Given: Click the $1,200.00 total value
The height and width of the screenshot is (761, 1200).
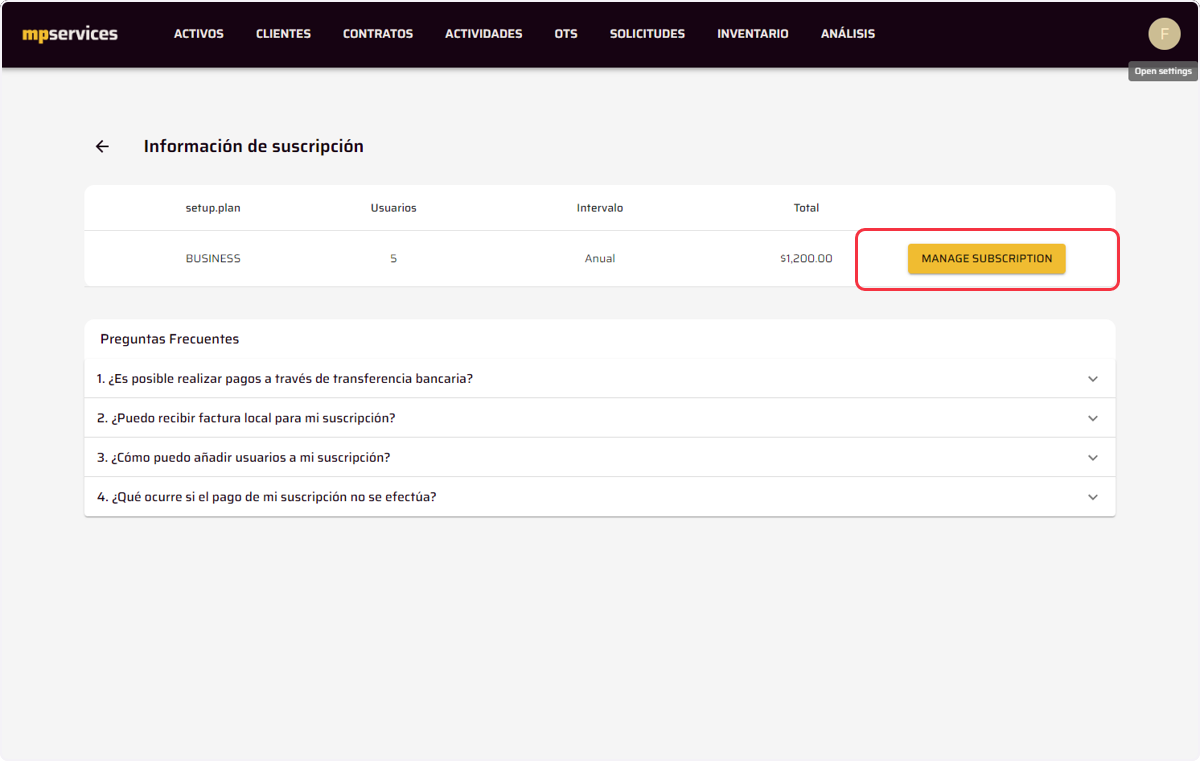Looking at the screenshot, I should [806, 258].
